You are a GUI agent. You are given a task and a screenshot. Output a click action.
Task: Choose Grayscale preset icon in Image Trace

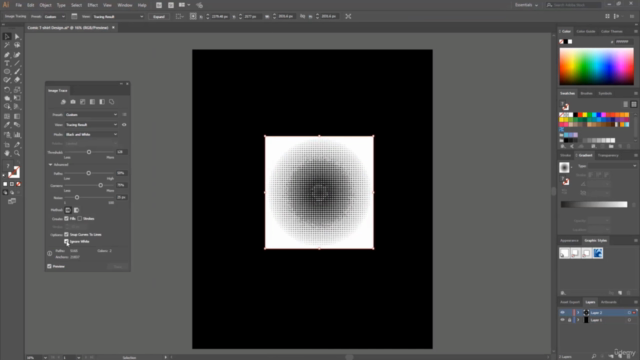92,102
